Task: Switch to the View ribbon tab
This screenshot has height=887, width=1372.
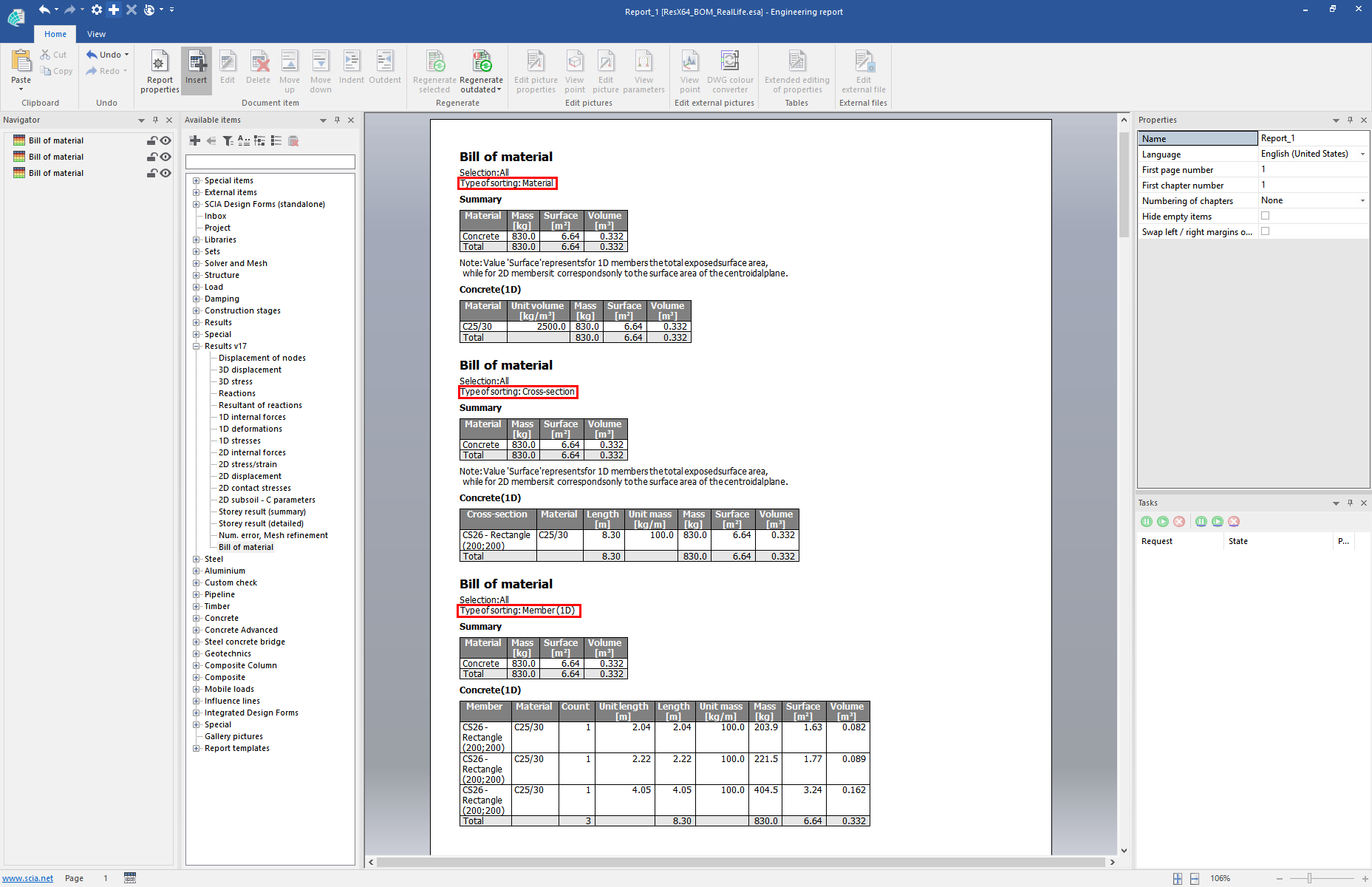Action: click(96, 34)
